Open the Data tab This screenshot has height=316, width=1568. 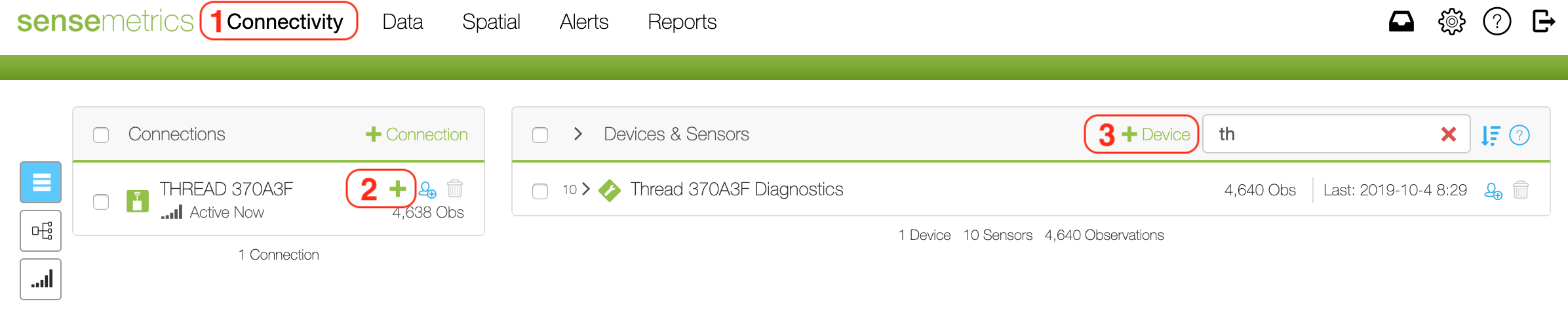click(x=402, y=22)
